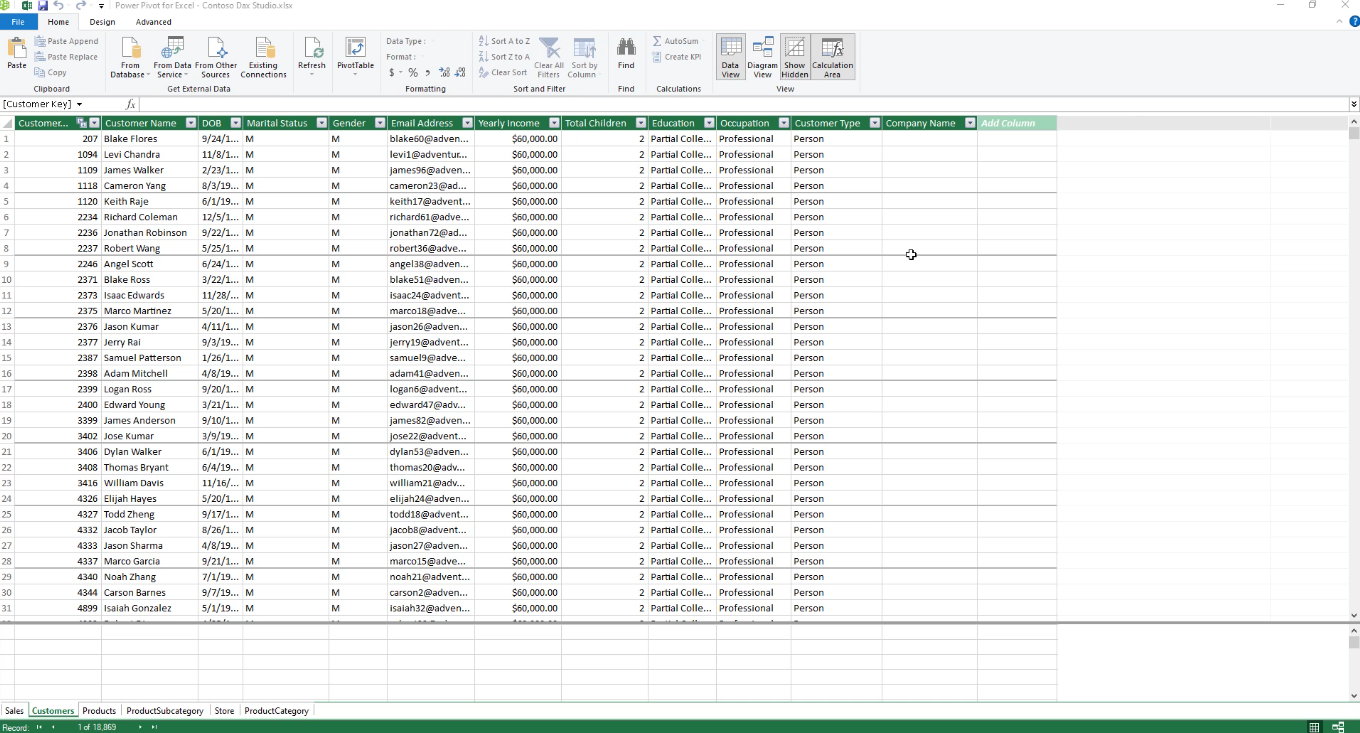1360x733 pixels.
Task: Click Clear Sort
Action: pos(502,73)
